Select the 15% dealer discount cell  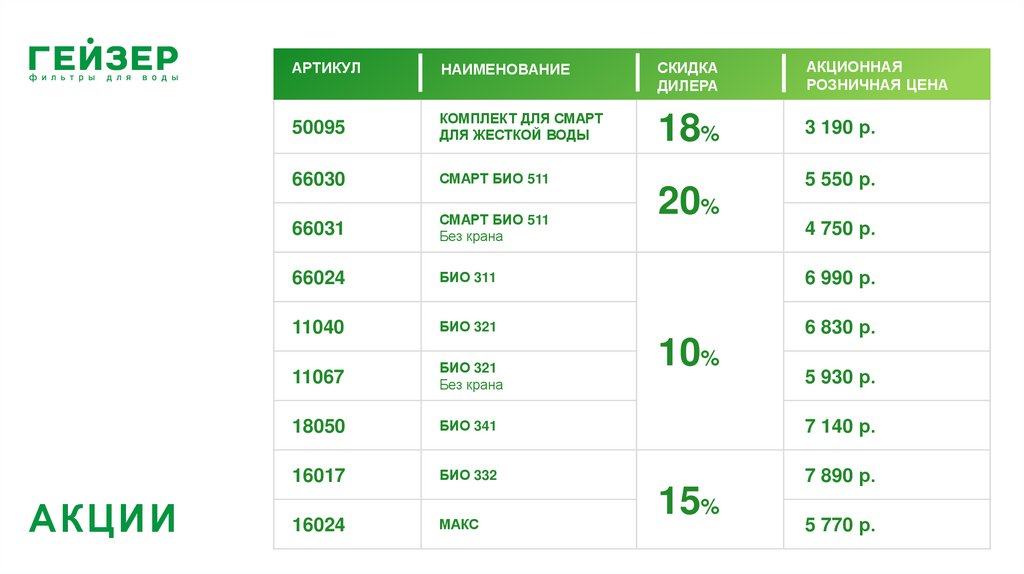coord(688,501)
